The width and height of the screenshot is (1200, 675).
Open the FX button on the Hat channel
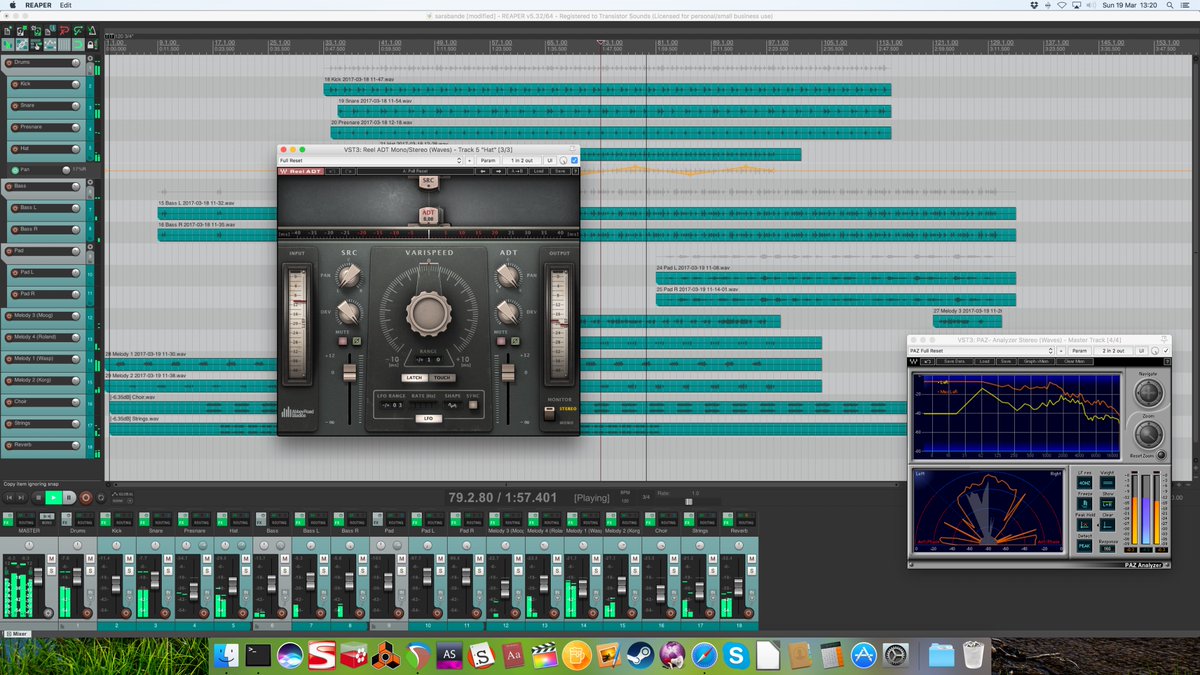tap(222, 519)
